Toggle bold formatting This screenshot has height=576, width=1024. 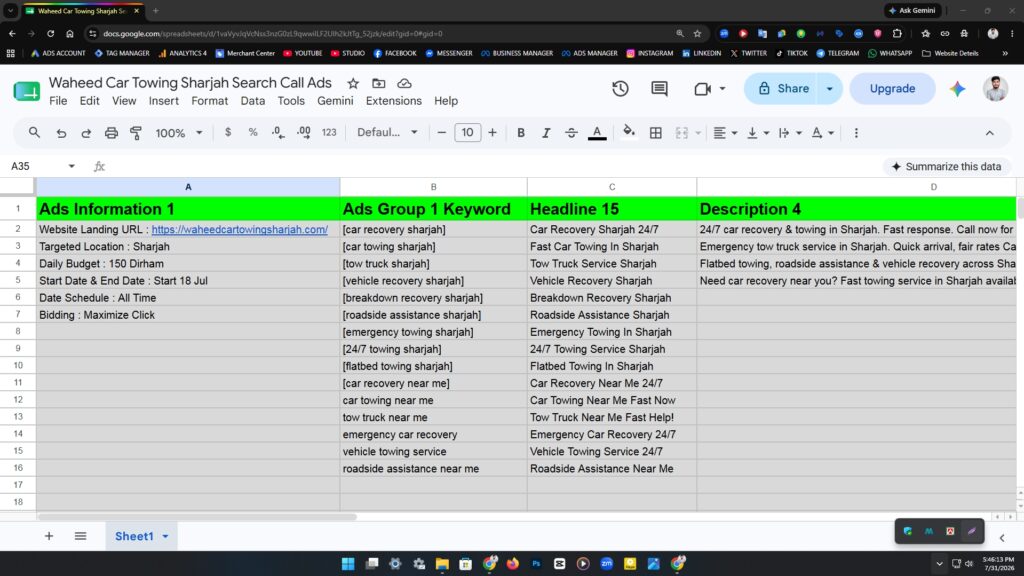(520, 133)
